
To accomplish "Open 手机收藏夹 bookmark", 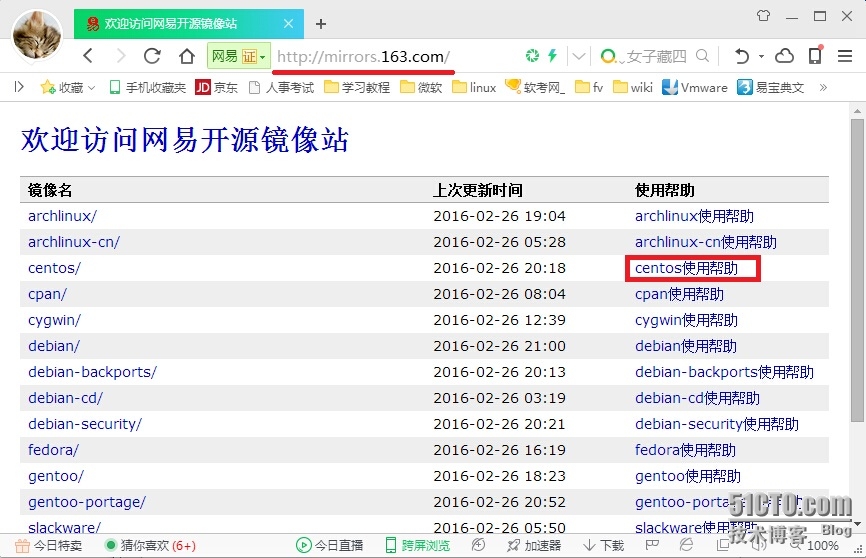I will tap(147, 87).
